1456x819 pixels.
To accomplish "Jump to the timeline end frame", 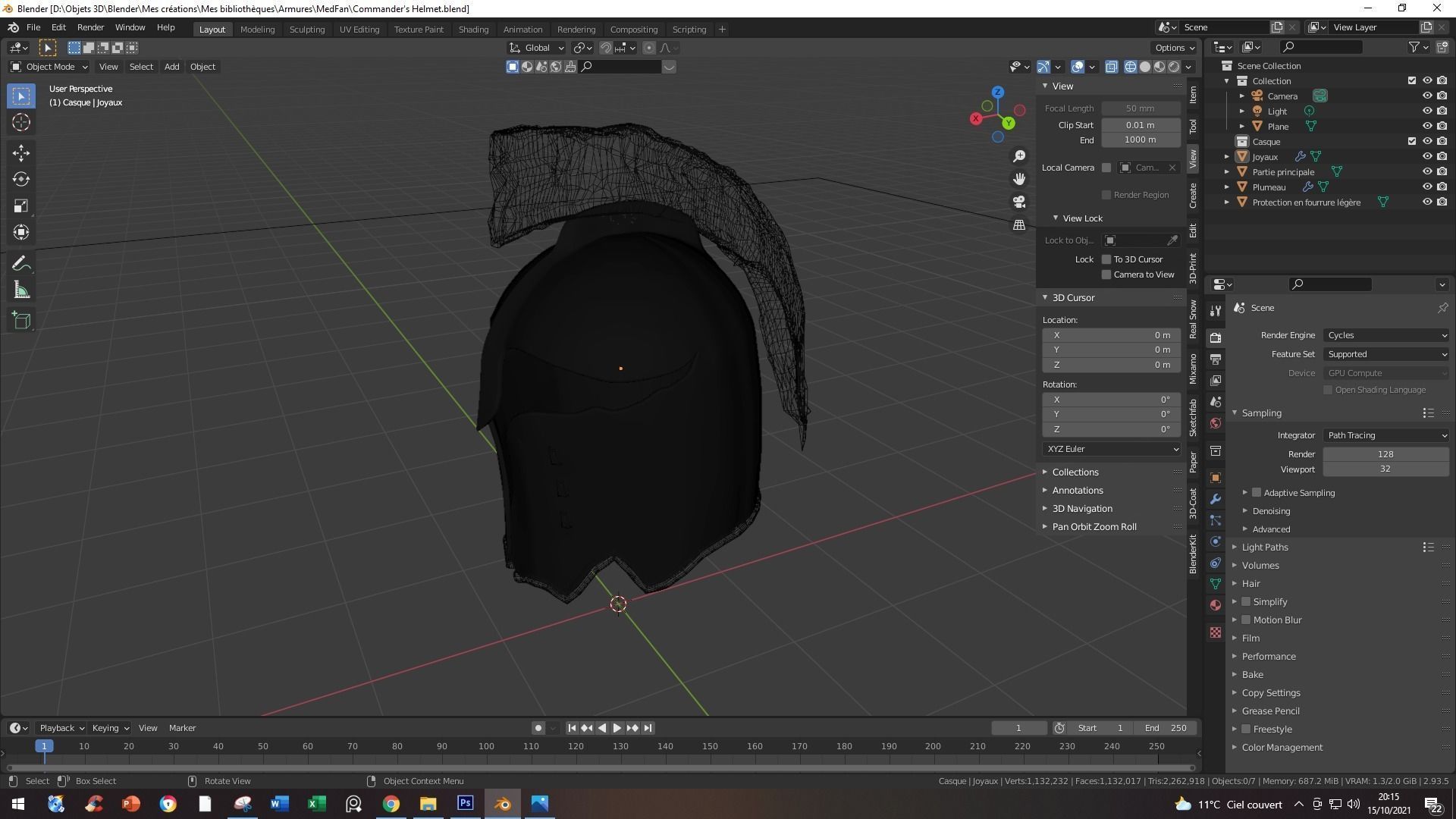I will [648, 728].
